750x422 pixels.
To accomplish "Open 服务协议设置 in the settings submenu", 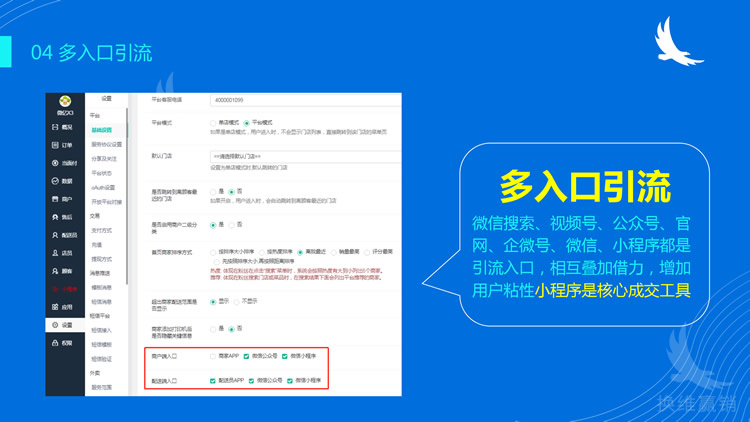I will click(106, 144).
